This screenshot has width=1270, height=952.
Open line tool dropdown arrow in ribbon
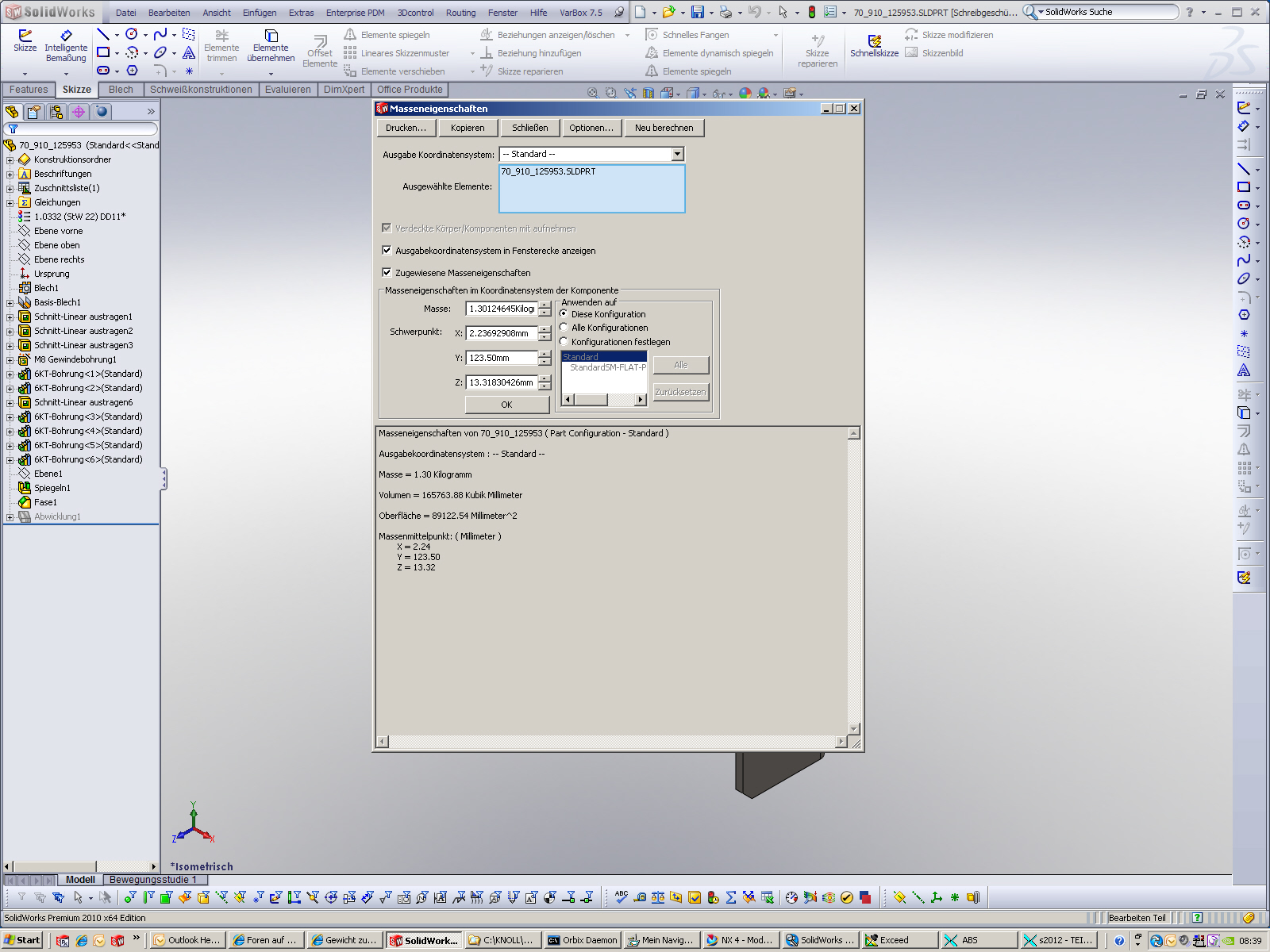(x=117, y=35)
